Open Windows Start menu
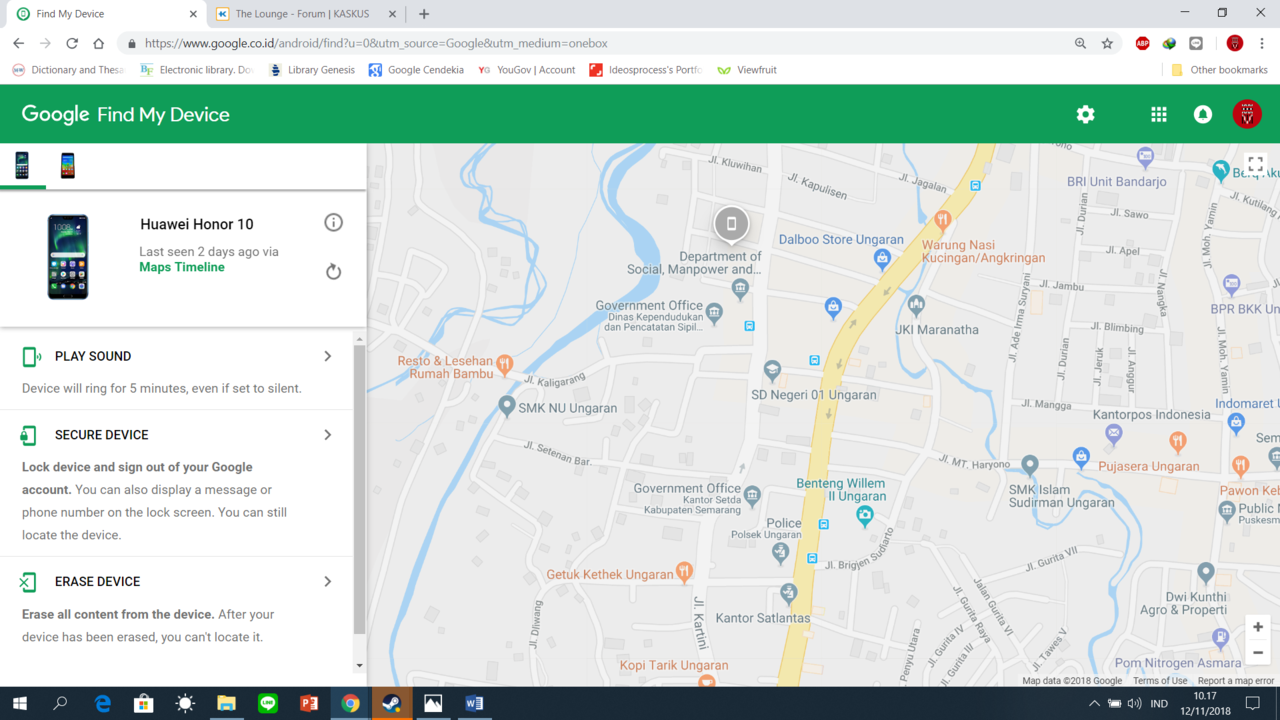Image resolution: width=1280 pixels, height=720 pixels. pyautogui.click(x=19, y=703)
